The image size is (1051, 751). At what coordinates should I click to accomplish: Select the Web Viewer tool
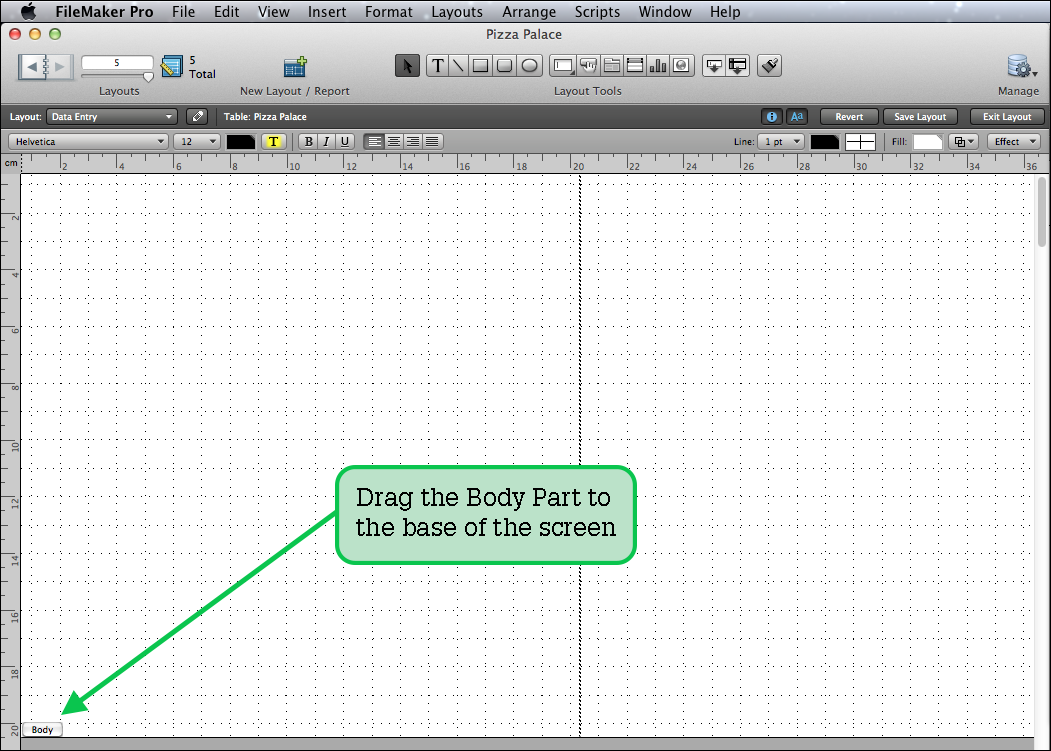pos(682,66)
